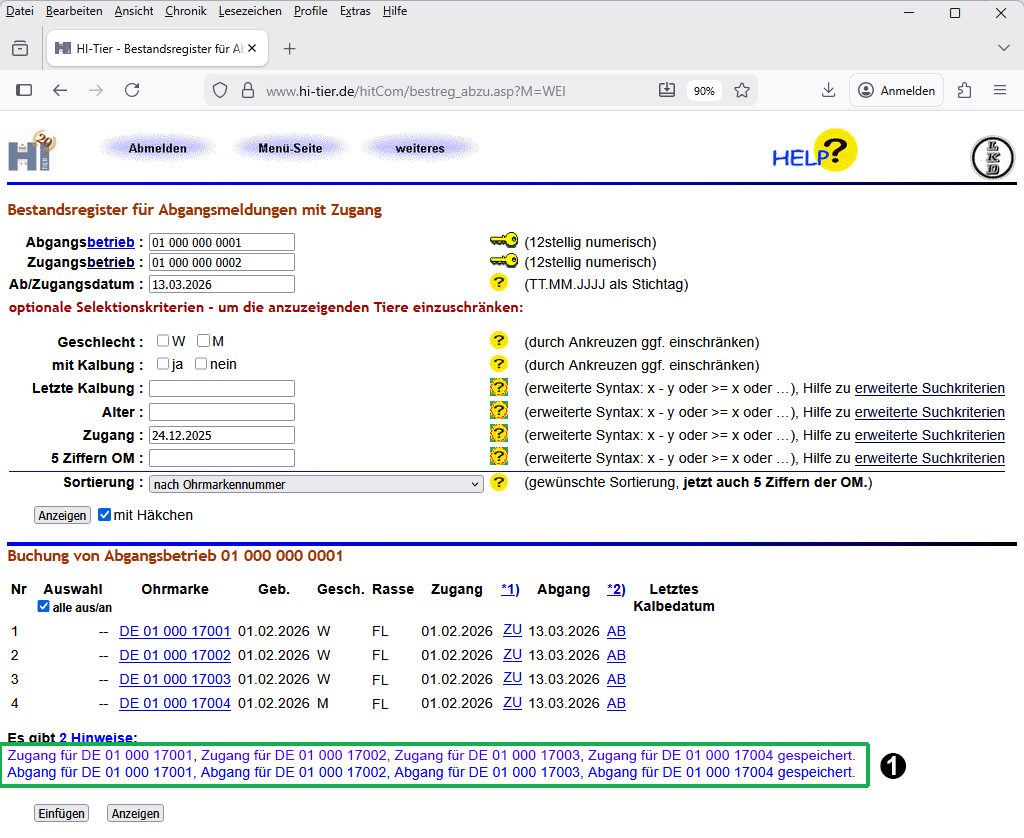Click the help icon for Sortierung

pos(499,483)
